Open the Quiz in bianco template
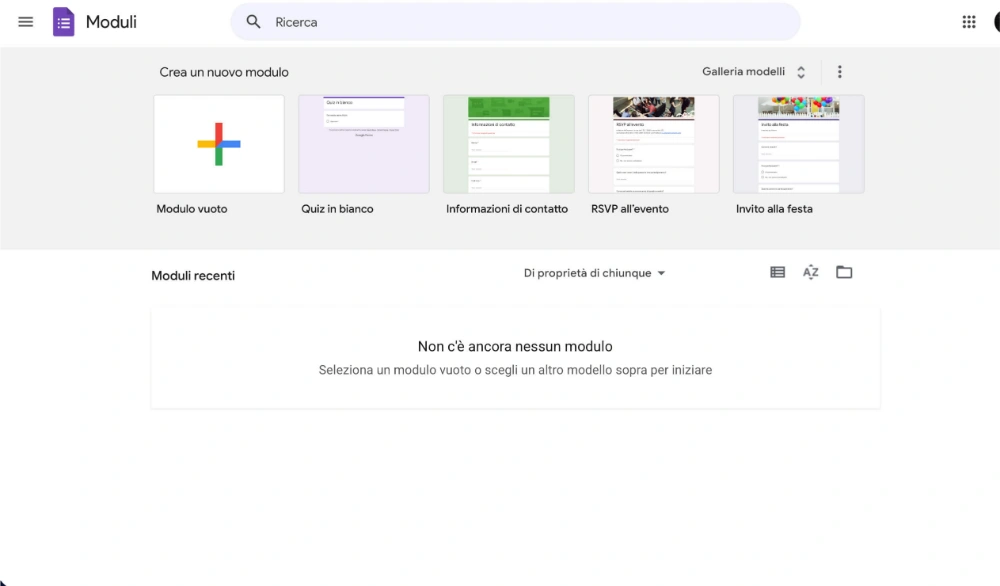Screen dimensions: 1000x586 point(364,144)
